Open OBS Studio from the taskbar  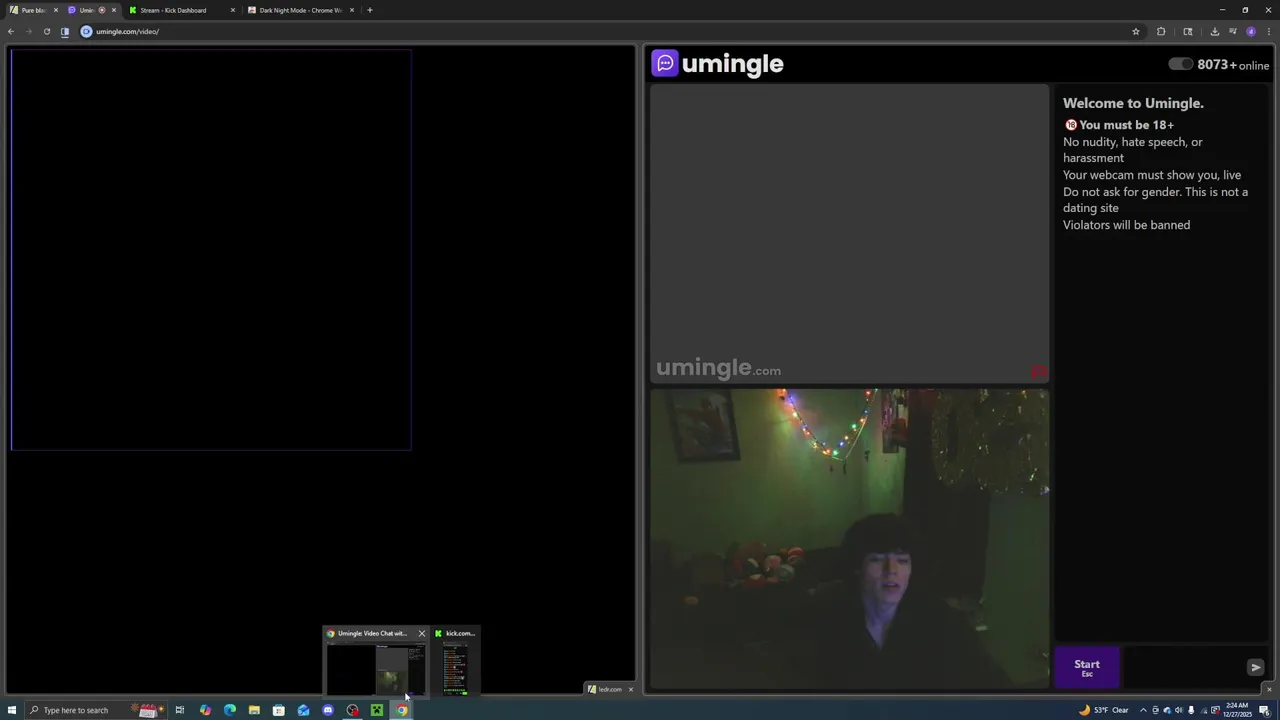(352, 710)
